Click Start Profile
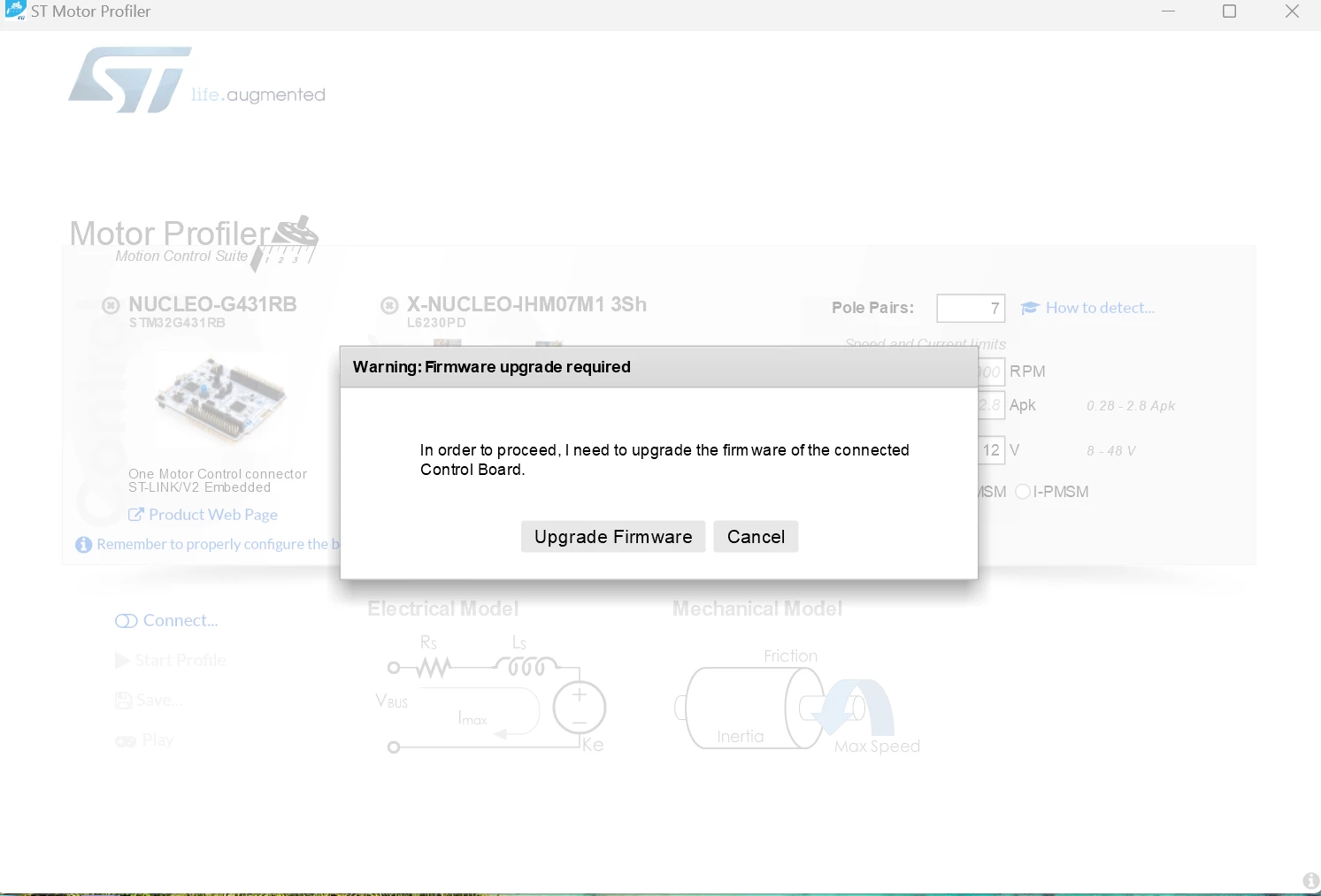Viewport: 1321px width, 896px height. pyautogui.click(x=180, y=661)
